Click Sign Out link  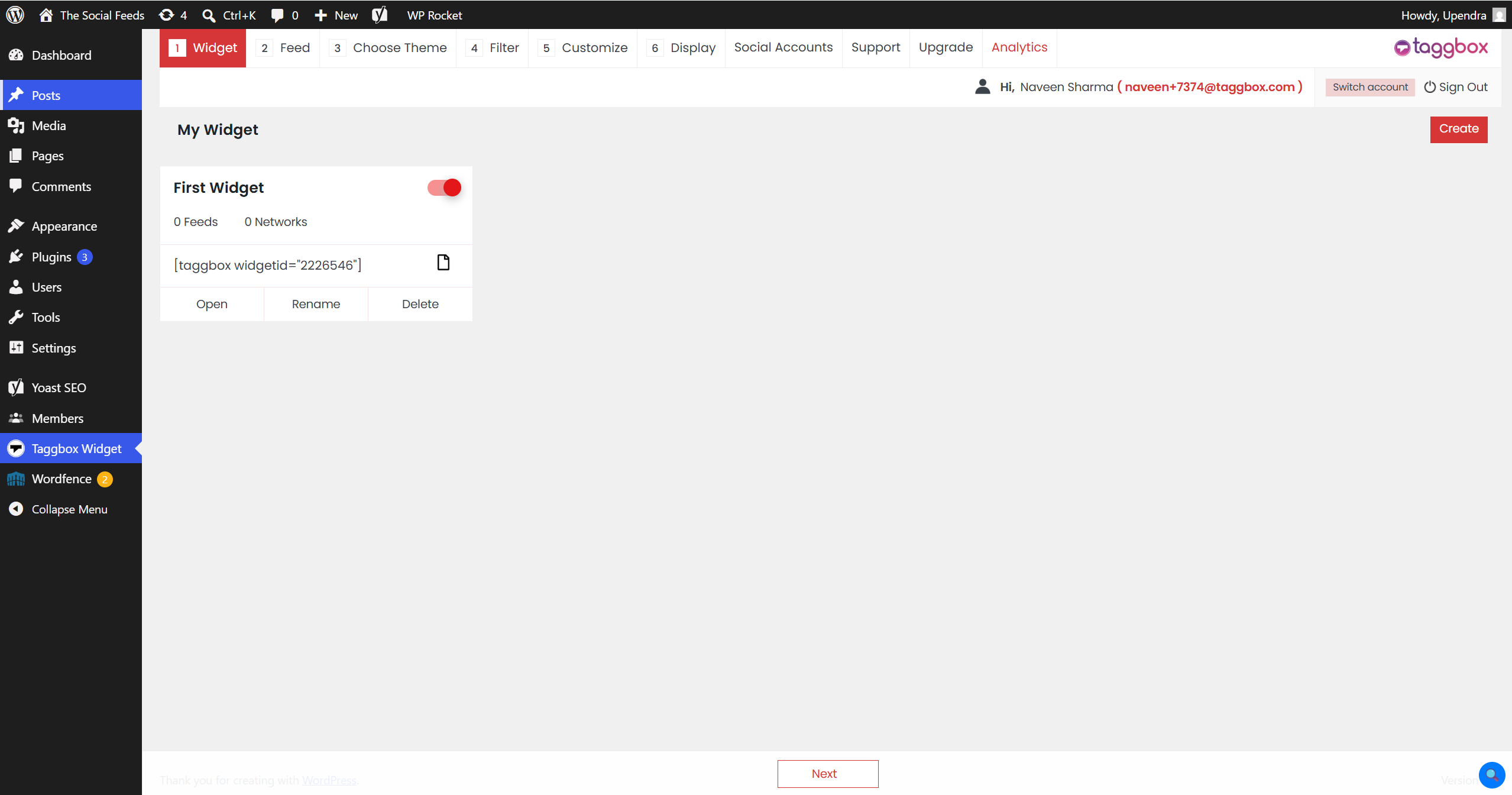pos(1456,87)
